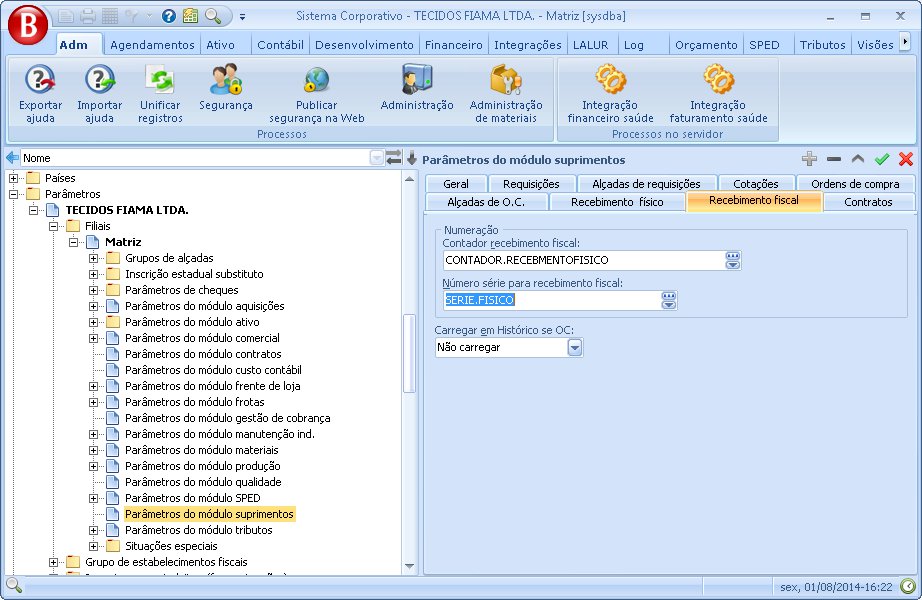Screen dimensions: 922x600
Task: Cancel changes with the red X
Action: point(906,158)
